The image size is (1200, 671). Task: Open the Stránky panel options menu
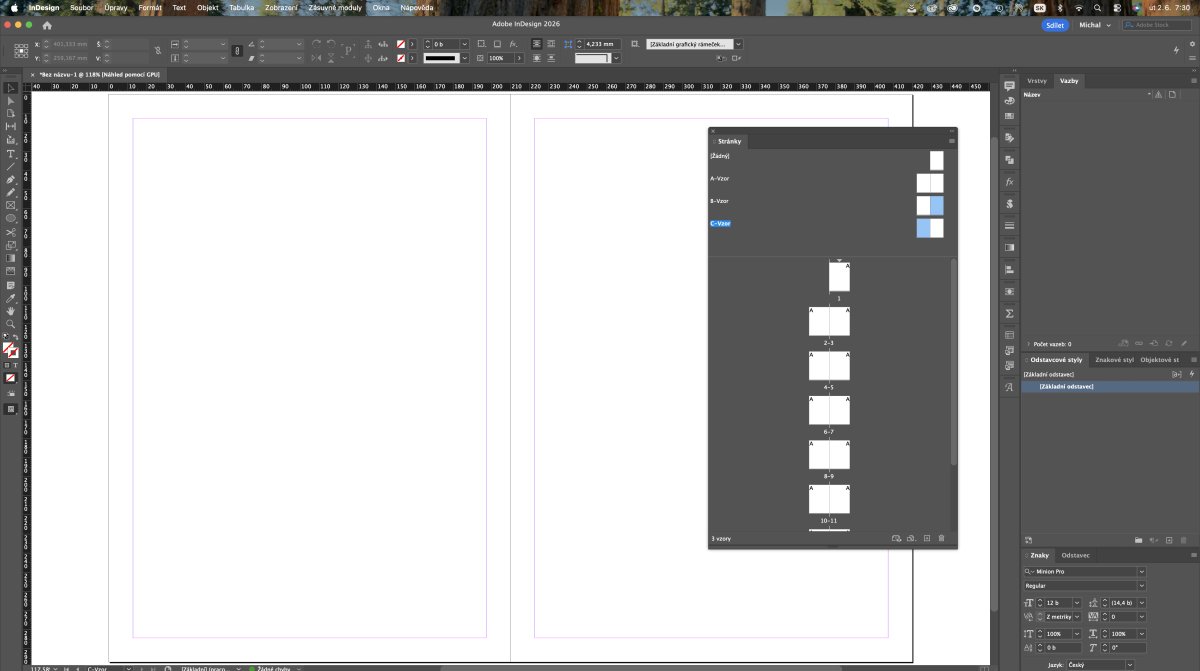click(x=952, y=141)
